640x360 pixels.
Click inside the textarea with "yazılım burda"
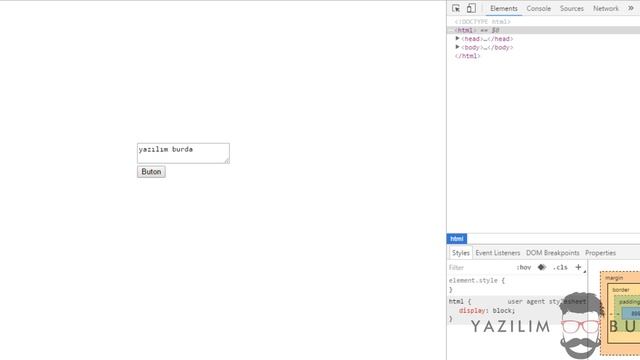click(x=183, y=153)
